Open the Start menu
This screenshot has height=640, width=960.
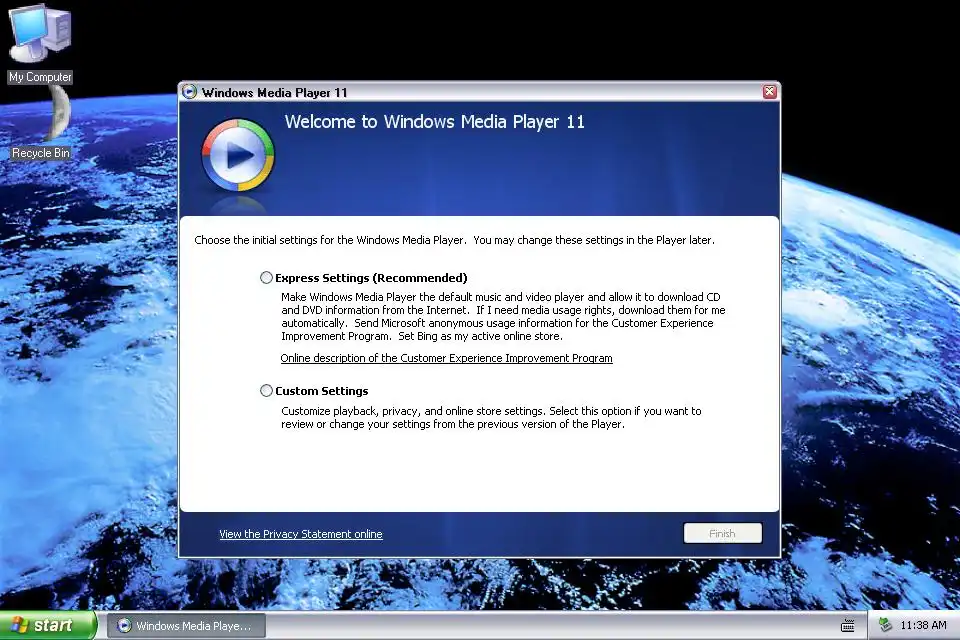(47, 625)
